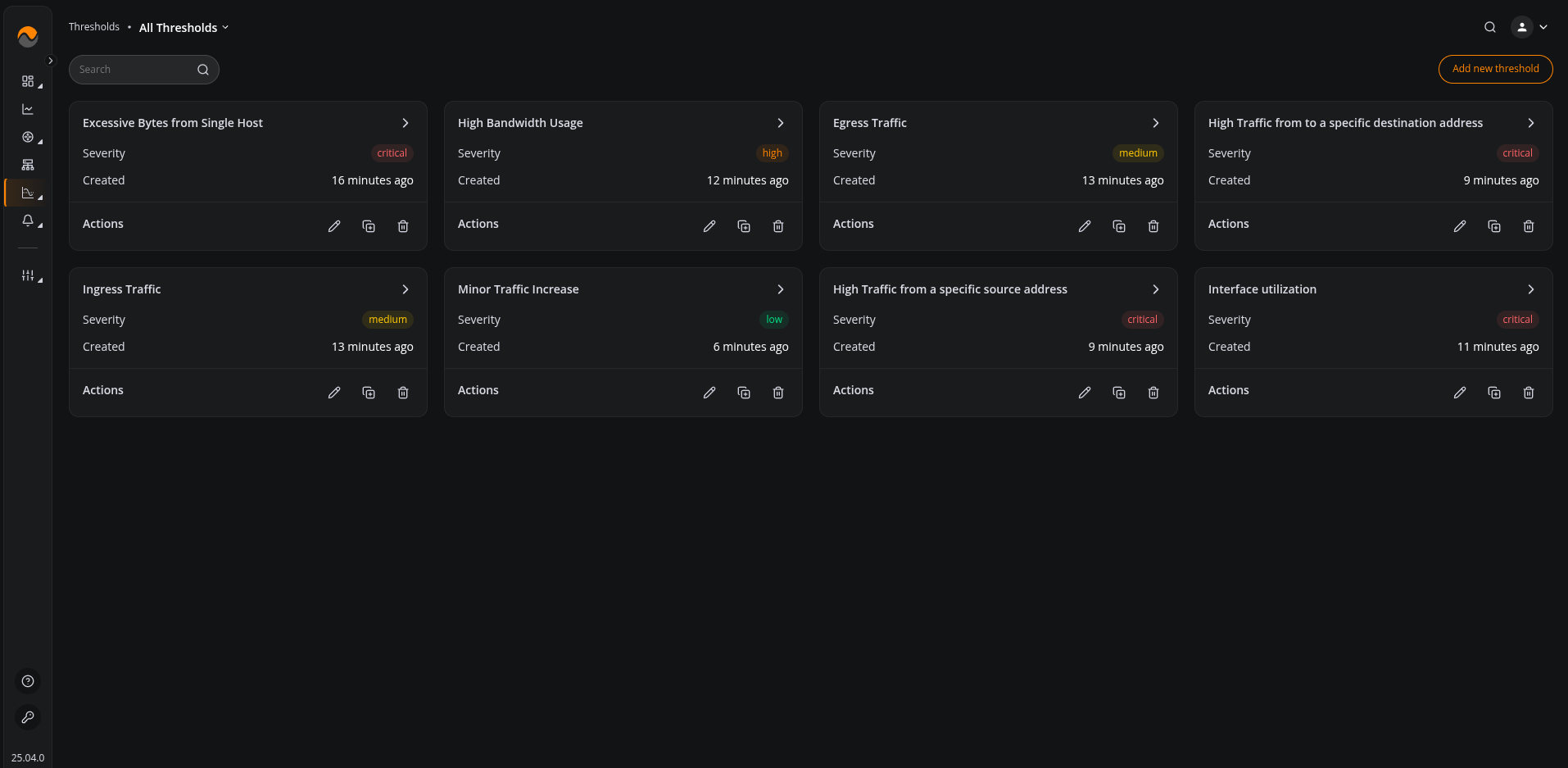1568x768 pixels.
Task: Open the search magnifier in top bar
Action: [1489, 27]
